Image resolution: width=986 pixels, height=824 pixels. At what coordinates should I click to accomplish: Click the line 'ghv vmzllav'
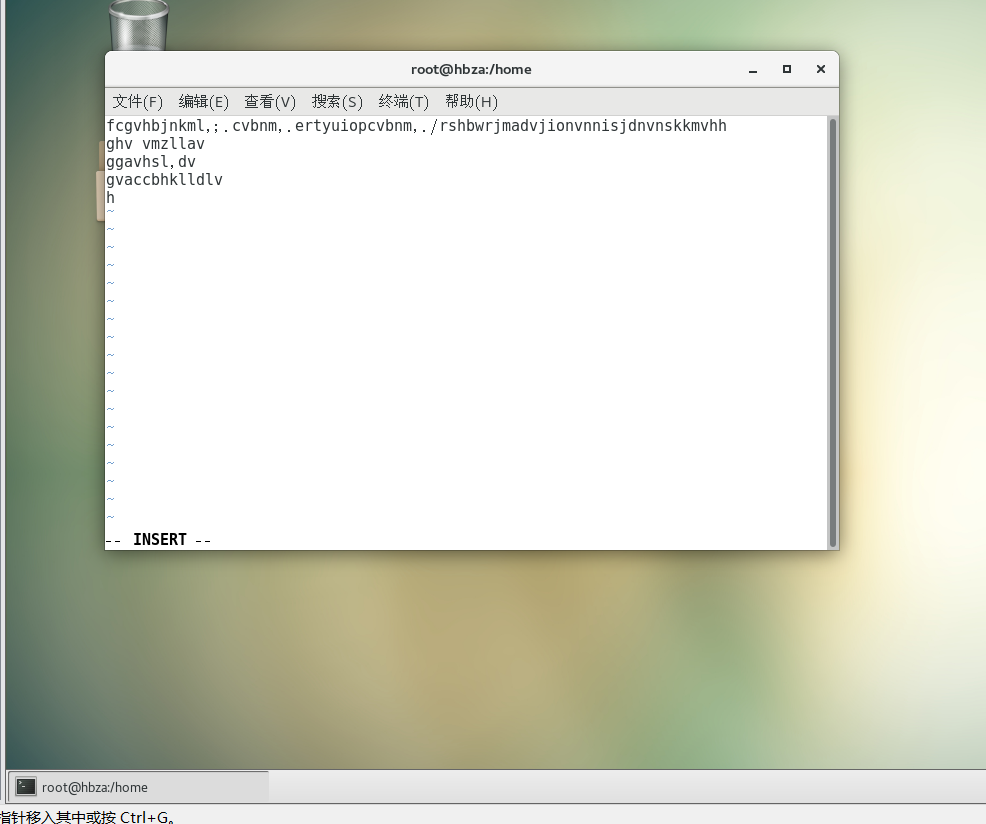155,144
